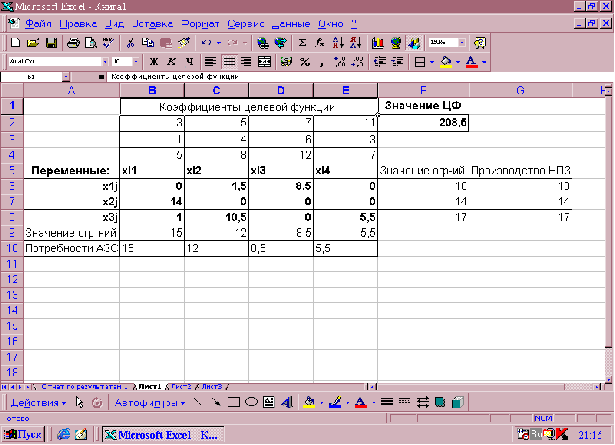Apply red font color to text
The height and width of the screenshot is (445, 615).
(471, 62)
